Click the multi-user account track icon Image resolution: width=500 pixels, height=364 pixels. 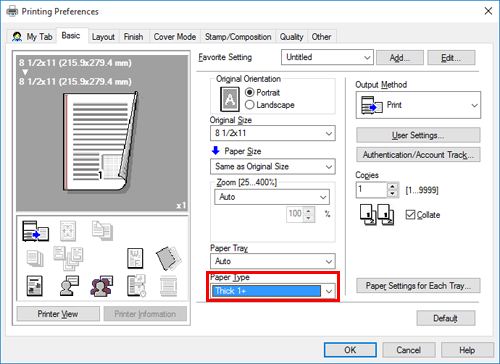pos(101,286)
